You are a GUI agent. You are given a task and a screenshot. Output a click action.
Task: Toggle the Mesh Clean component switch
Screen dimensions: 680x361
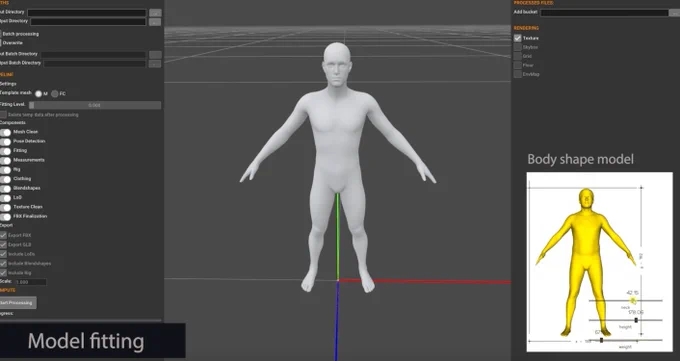point(5,132)
